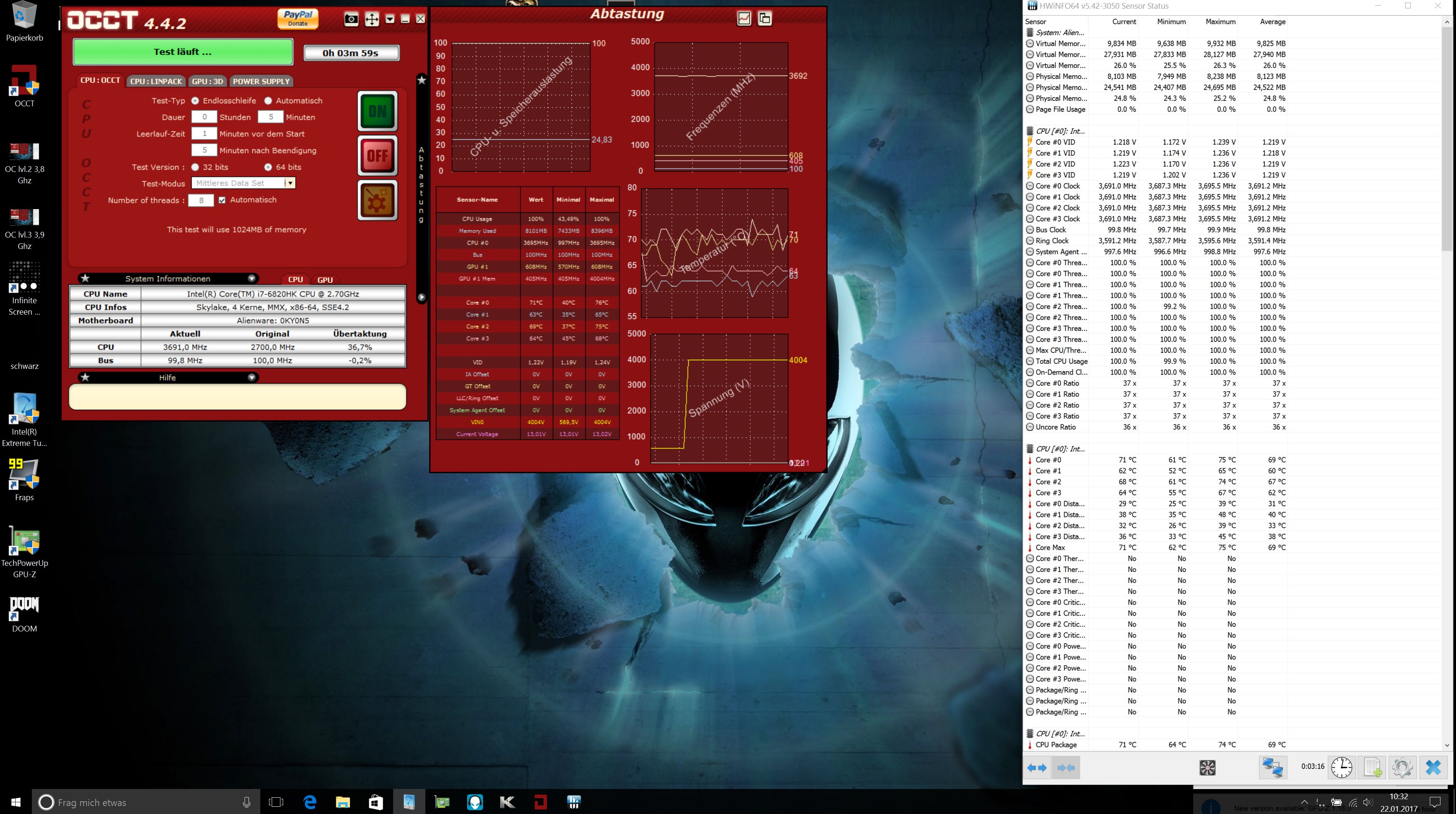Screen dimensions: 1456x814
Task: Collapse the System Informationen section
Action: point(252,279)
